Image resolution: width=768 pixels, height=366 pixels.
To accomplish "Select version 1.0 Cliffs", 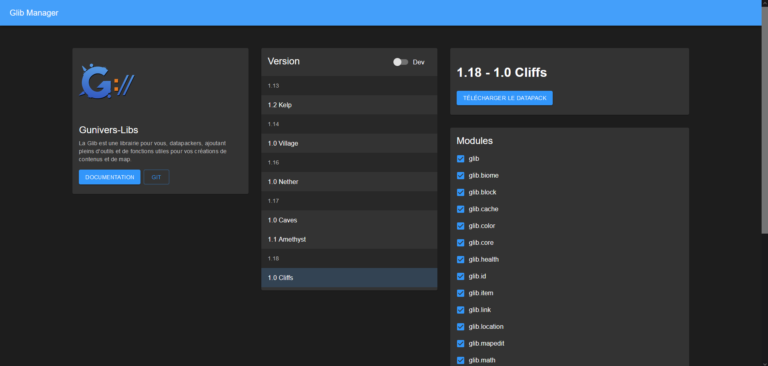I will pos(349,278).
